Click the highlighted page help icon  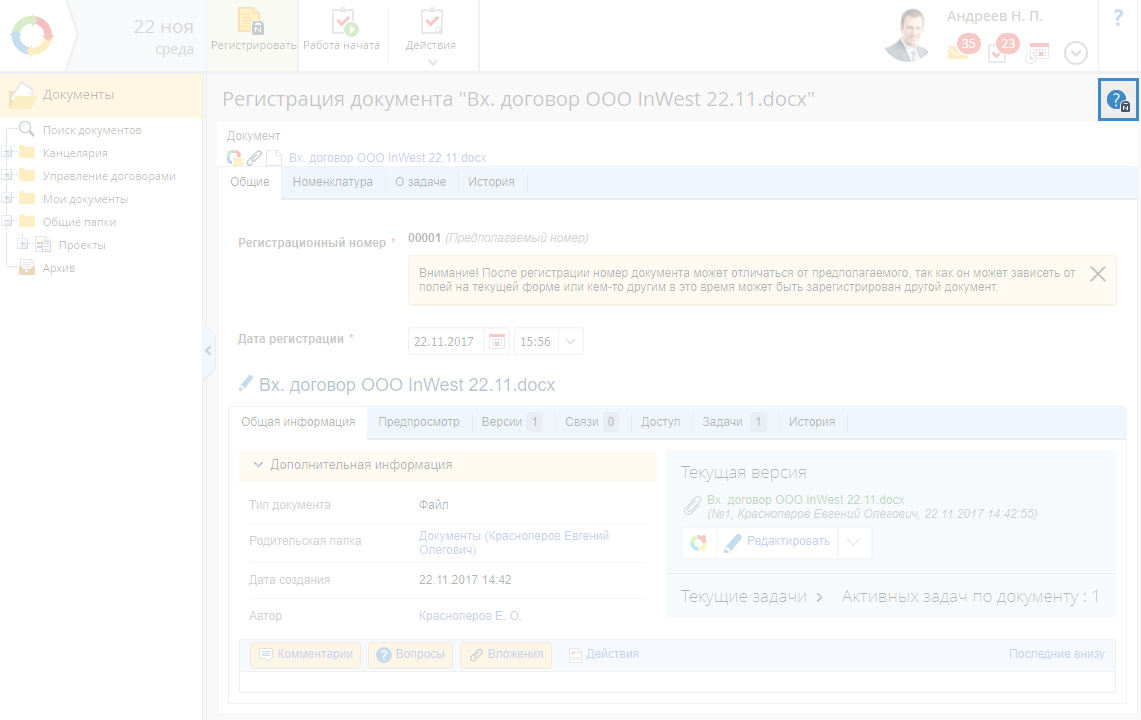tap(1118, 100)
